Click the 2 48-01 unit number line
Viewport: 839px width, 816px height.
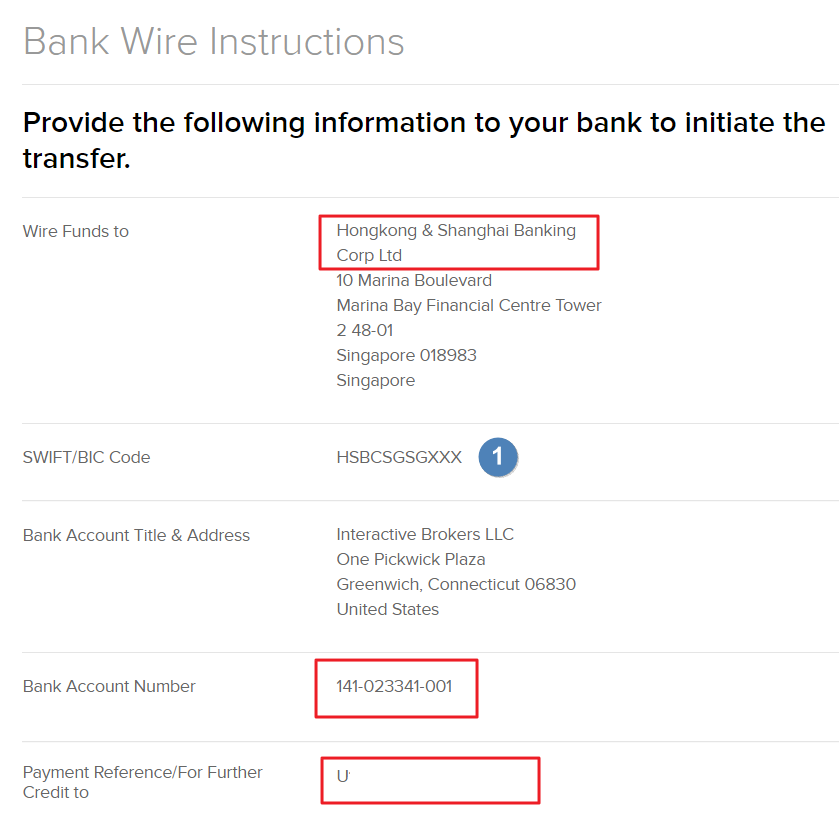(x=365, y=331)
